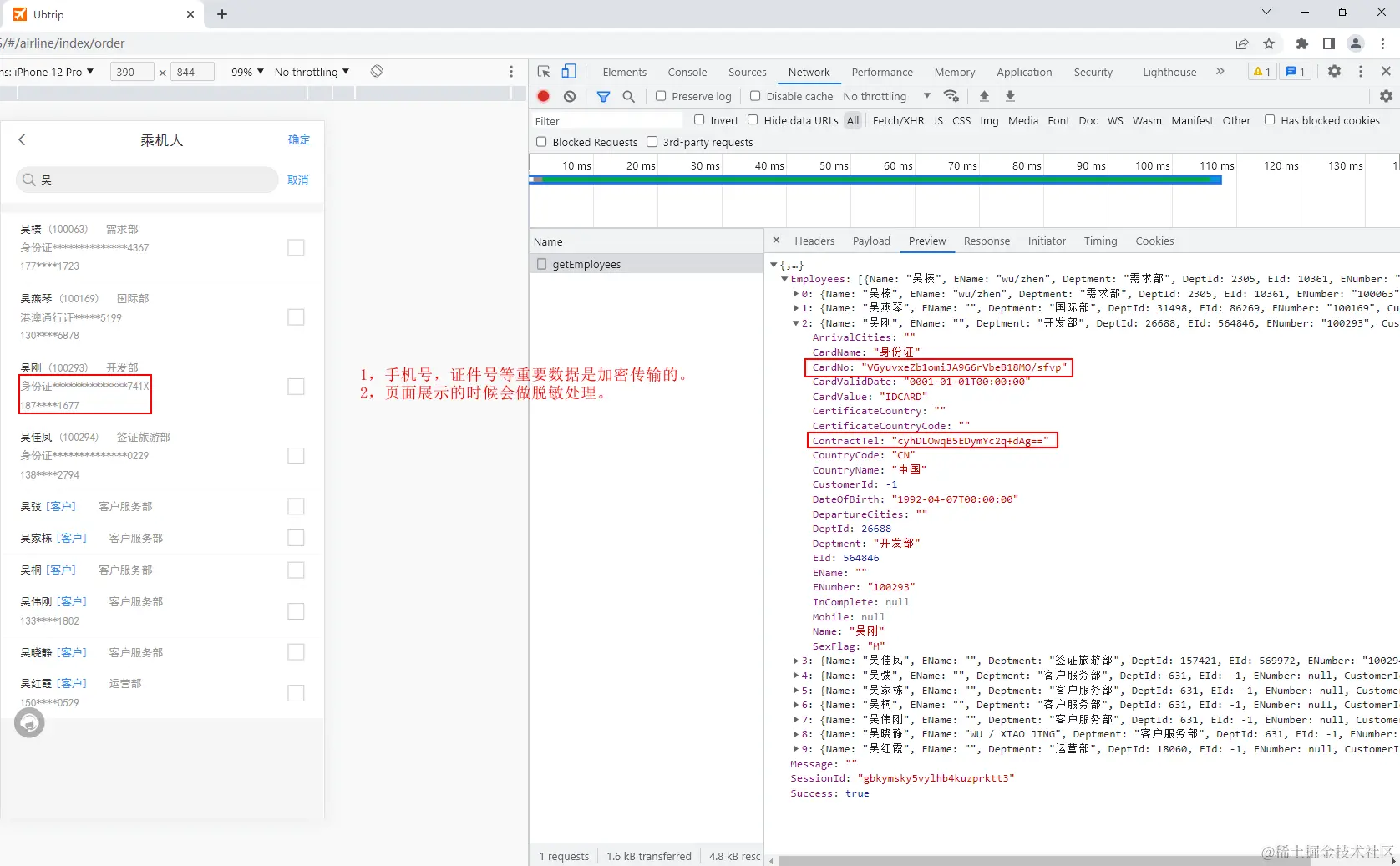
Task: Show the messages count badge
Action: [x=1296, y=72]
